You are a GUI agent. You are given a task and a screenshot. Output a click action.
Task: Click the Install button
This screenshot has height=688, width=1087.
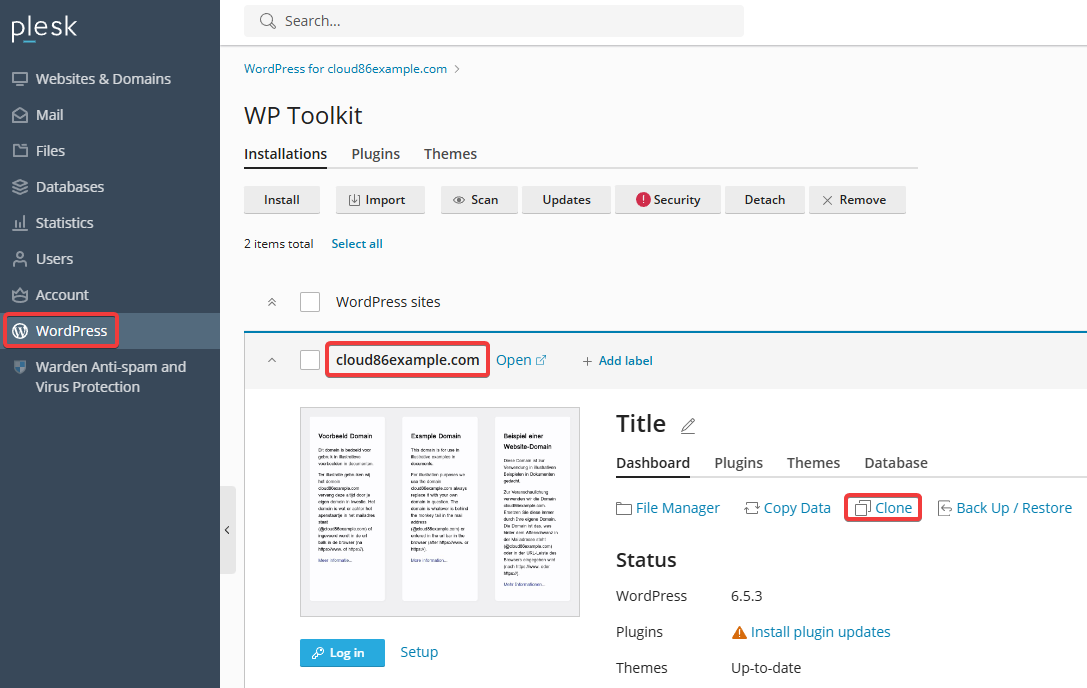281,200
